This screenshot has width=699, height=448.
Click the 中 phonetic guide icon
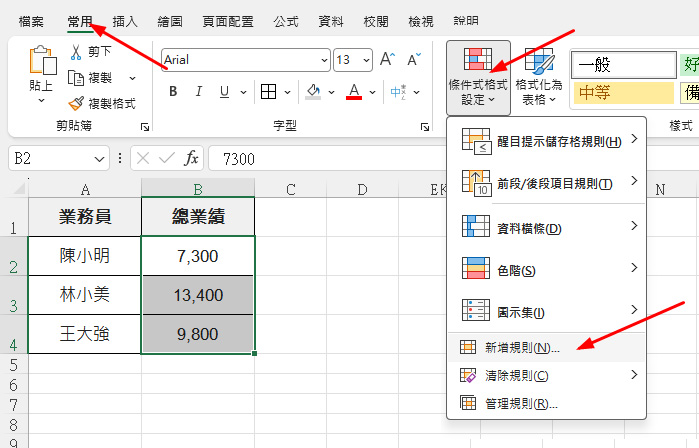[398, 92]
